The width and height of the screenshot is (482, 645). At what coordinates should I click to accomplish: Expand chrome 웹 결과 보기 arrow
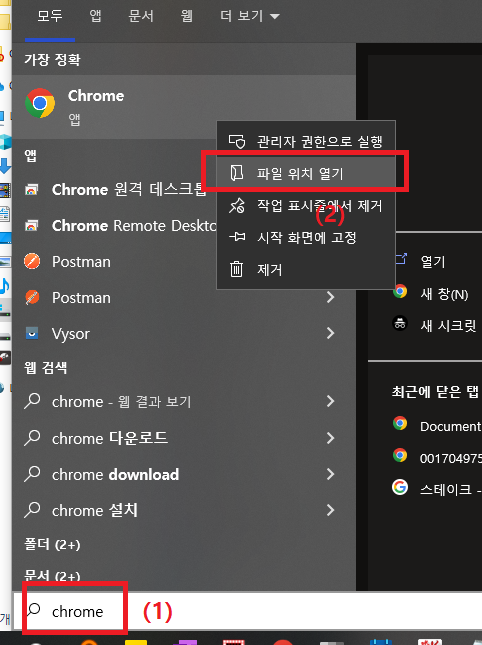[x=330, y=401]
